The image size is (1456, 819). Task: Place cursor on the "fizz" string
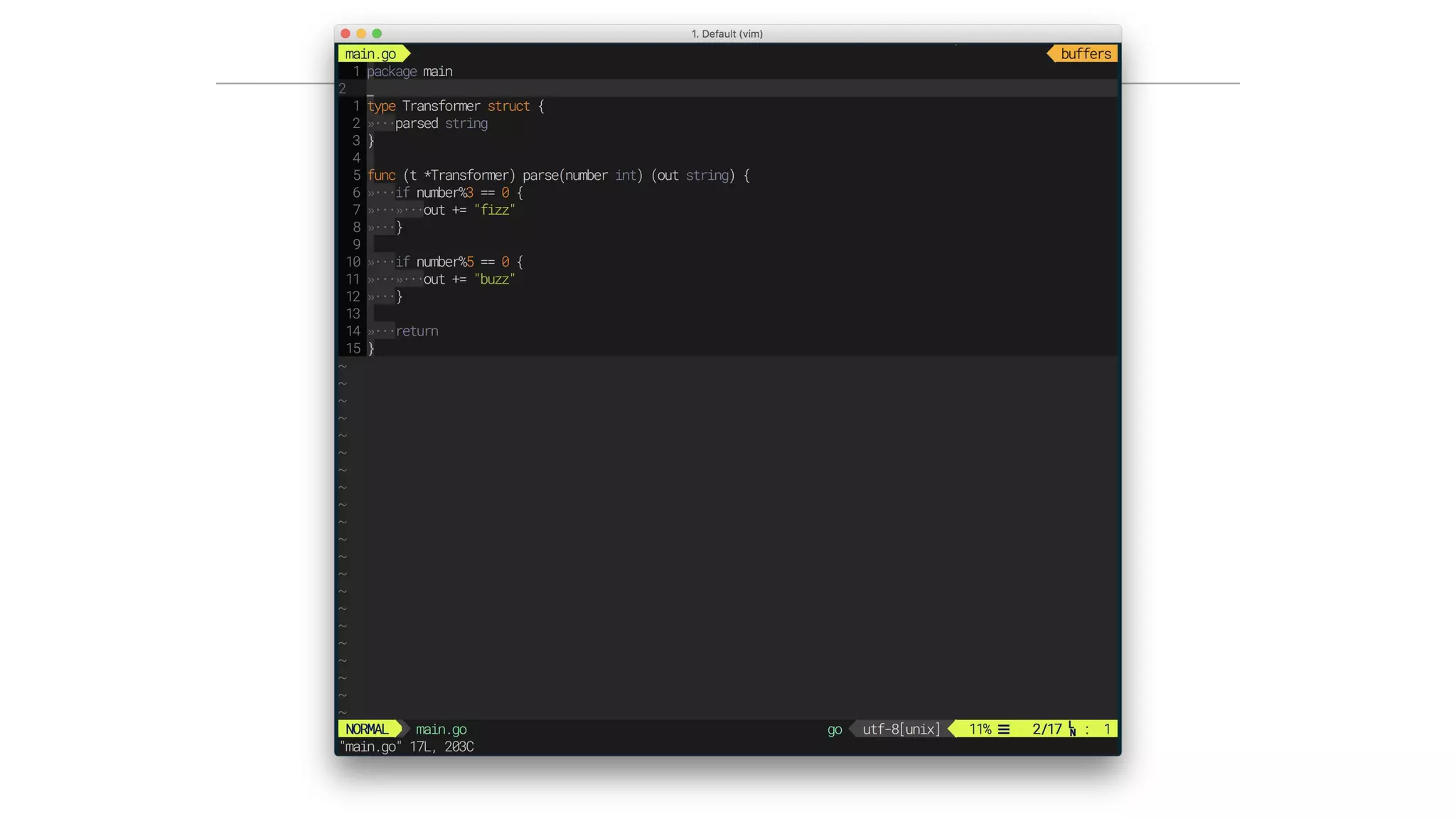coord(494,210)
